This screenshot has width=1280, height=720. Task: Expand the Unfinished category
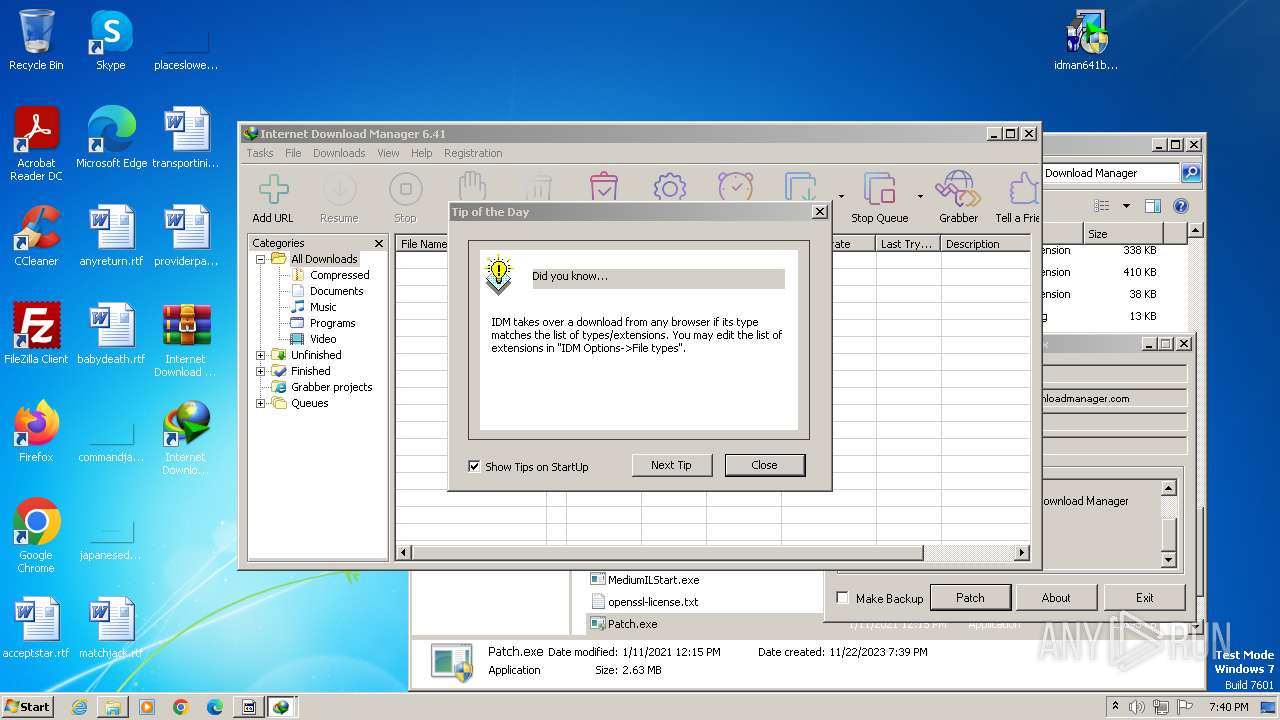pos(261,355)
